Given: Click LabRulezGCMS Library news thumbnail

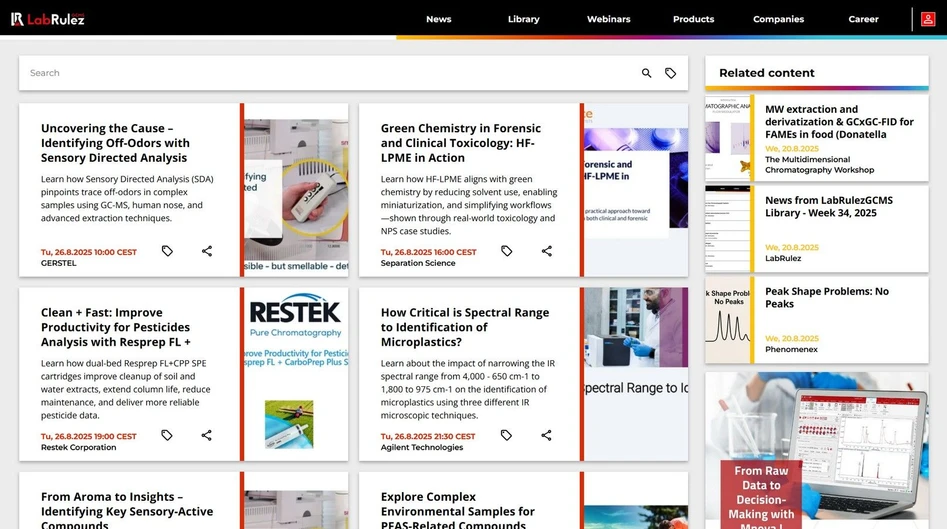Looking at the screenshot, I should (x=728, y=229).
